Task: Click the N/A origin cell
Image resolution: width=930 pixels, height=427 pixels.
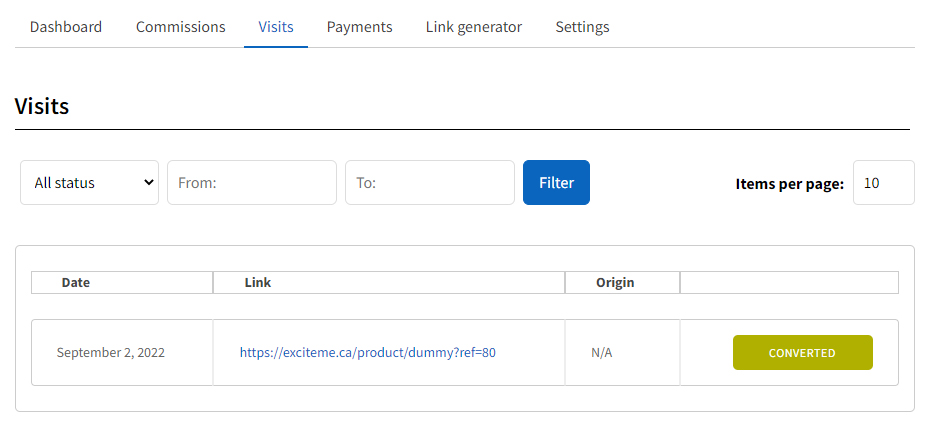Action: [601, 353]
